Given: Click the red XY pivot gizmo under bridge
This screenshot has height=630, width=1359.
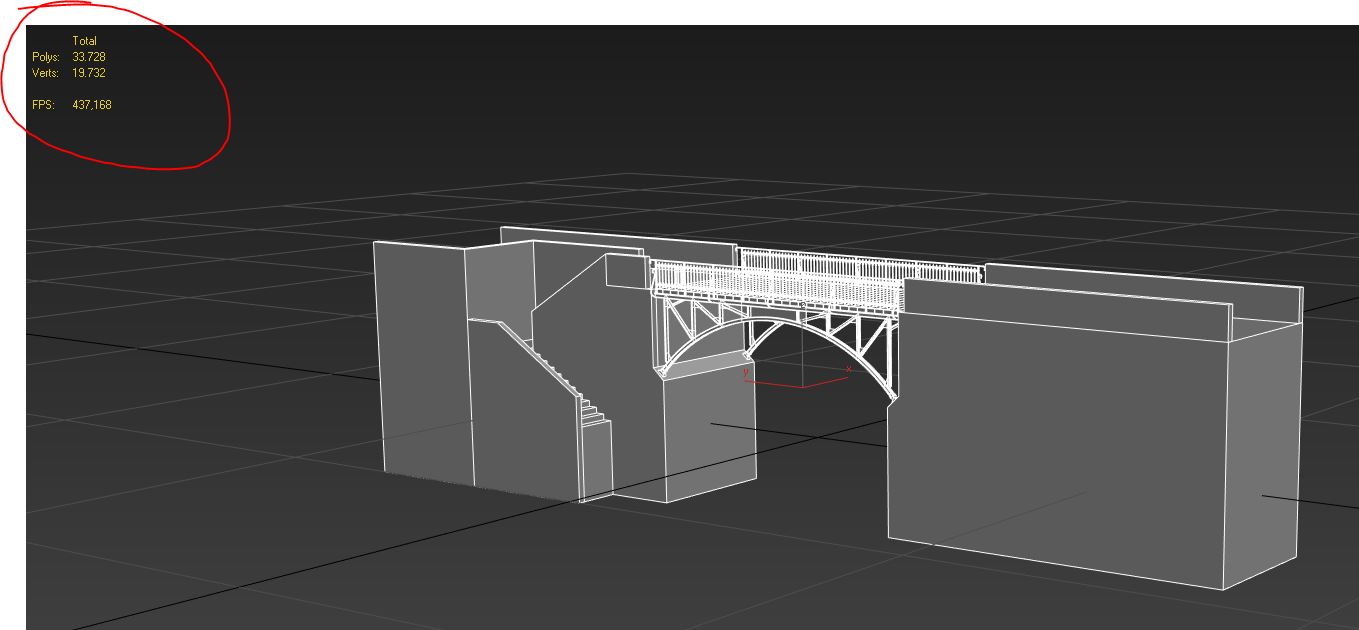Looking at the screenshot, I should (x=797, y=377).
